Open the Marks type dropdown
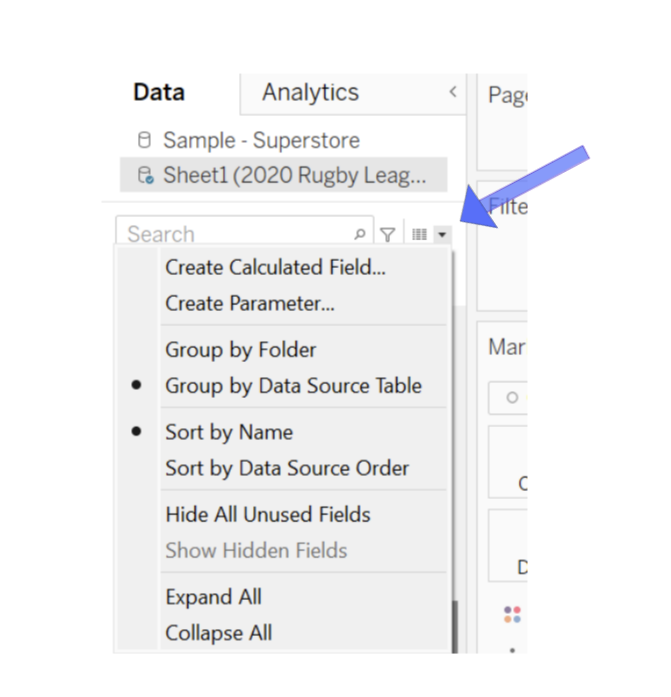The height and width of the screenshot is (697, 671). click(x=508, y=397)
